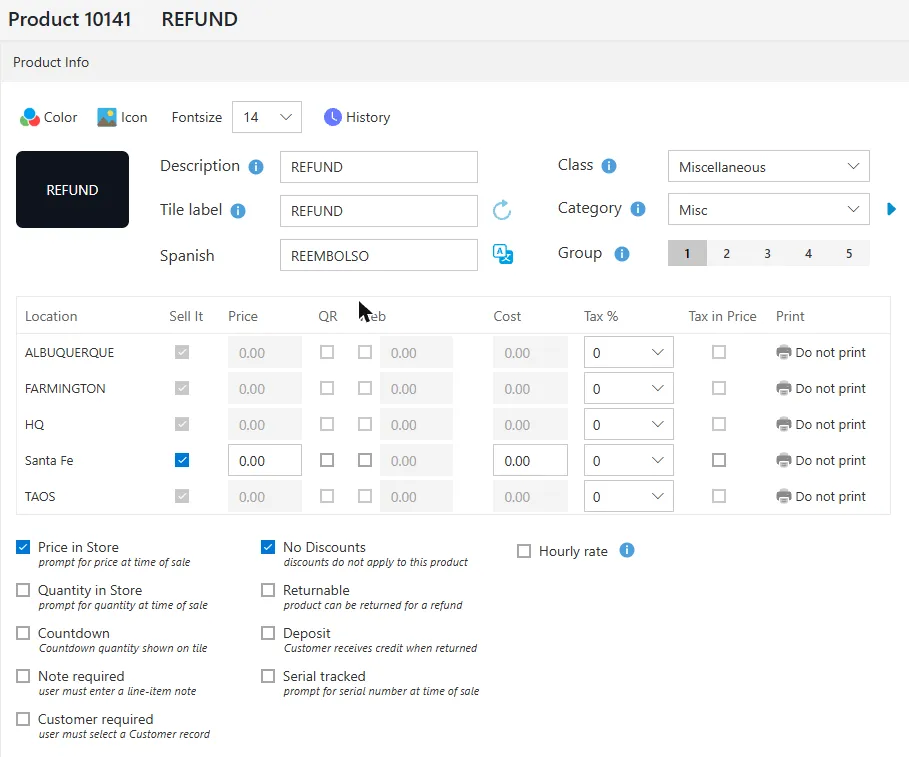Enable Quantity in Store
909x757 pixels.
(23, 590)
